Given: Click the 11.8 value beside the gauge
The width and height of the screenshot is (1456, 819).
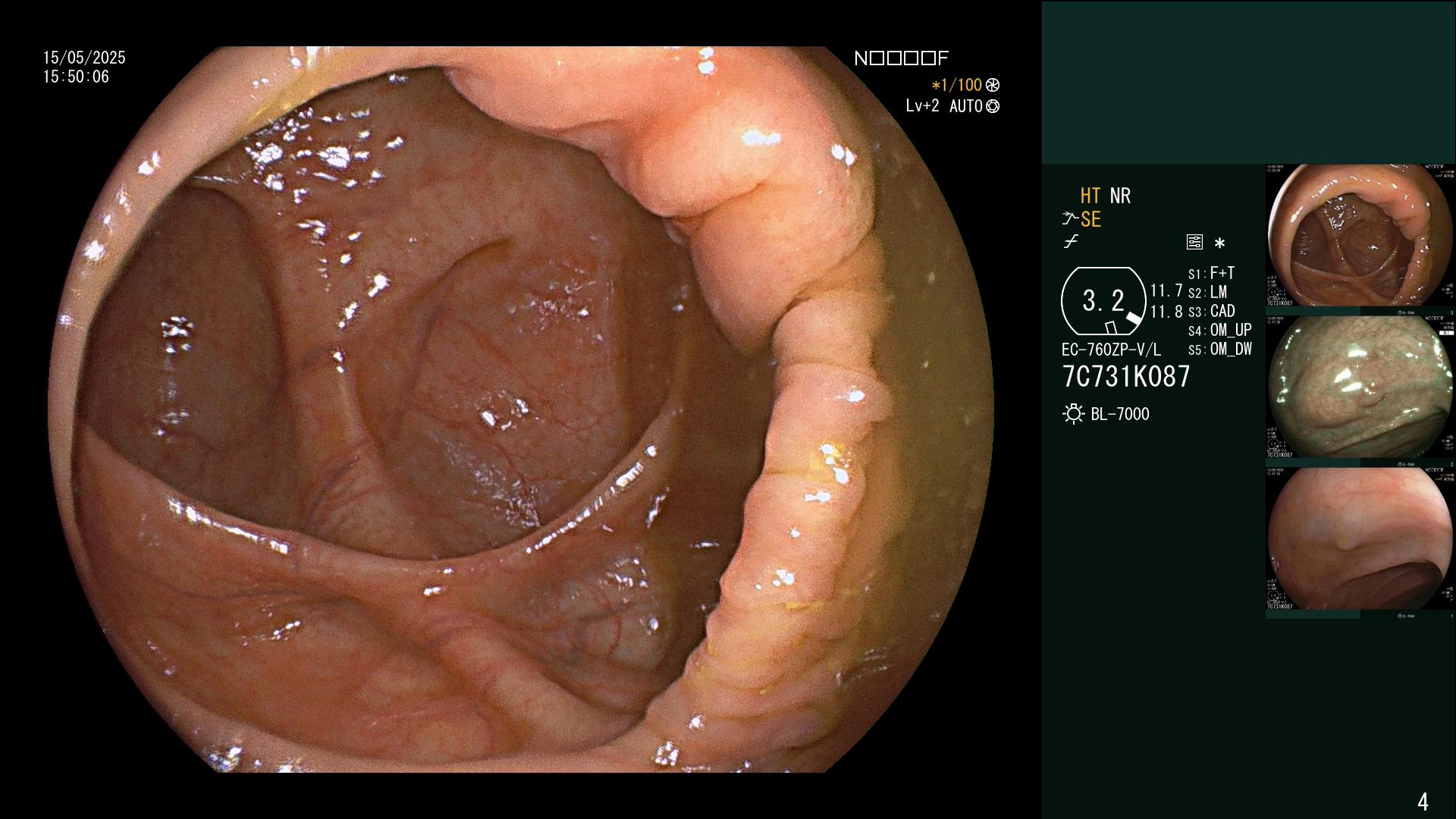Looking at the screenshot, I should pyautogui.click(x=1166, y=312).
